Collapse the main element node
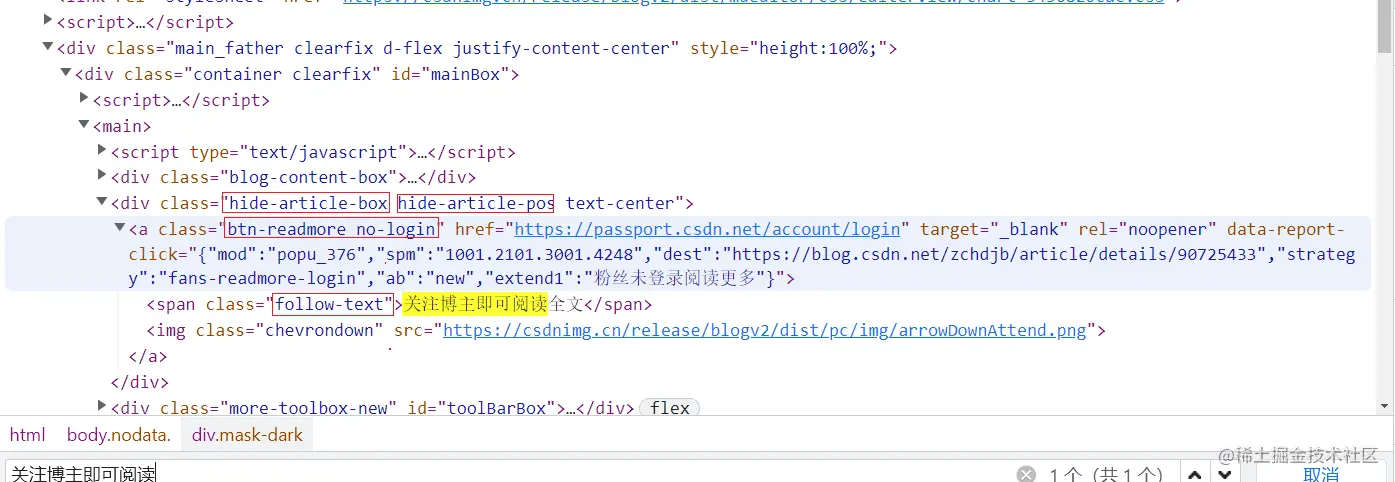Screen dimensions: 1395x482 click(84, 125)
